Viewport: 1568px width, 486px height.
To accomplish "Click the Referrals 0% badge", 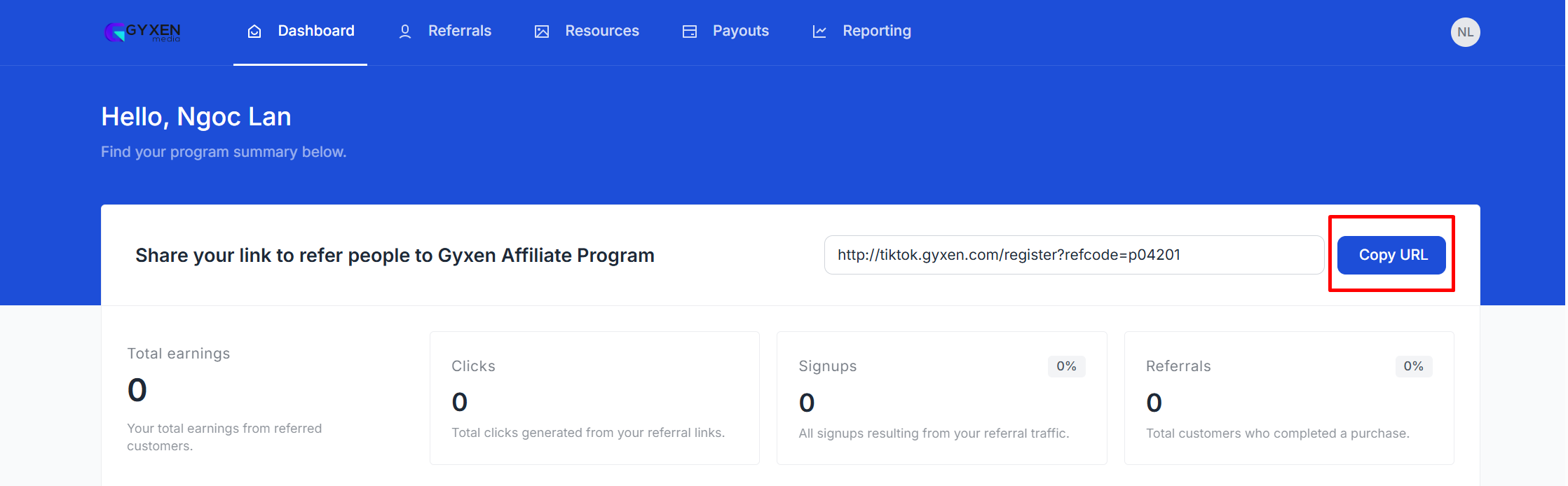I will click(x=1413, y=366).
